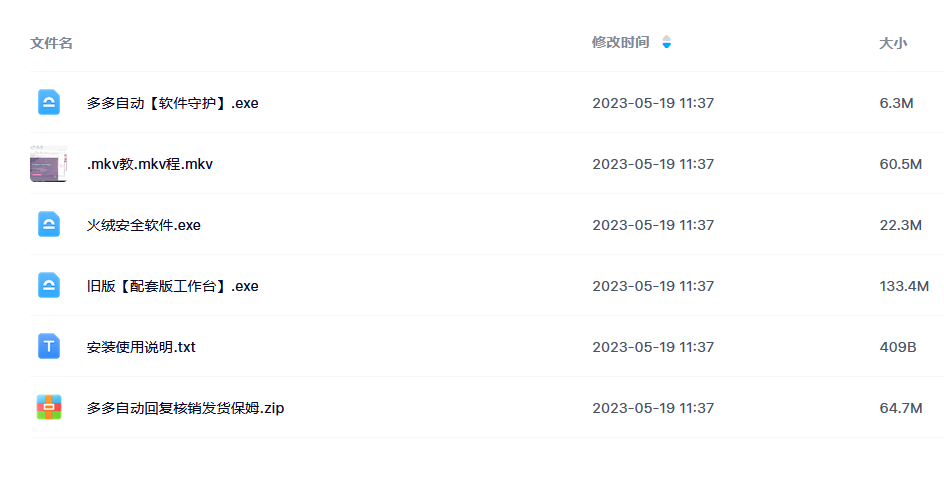This screenshot has height=480, width=944.
Task: Sort by the 文件名 column header
Action: tap(51, 43)
